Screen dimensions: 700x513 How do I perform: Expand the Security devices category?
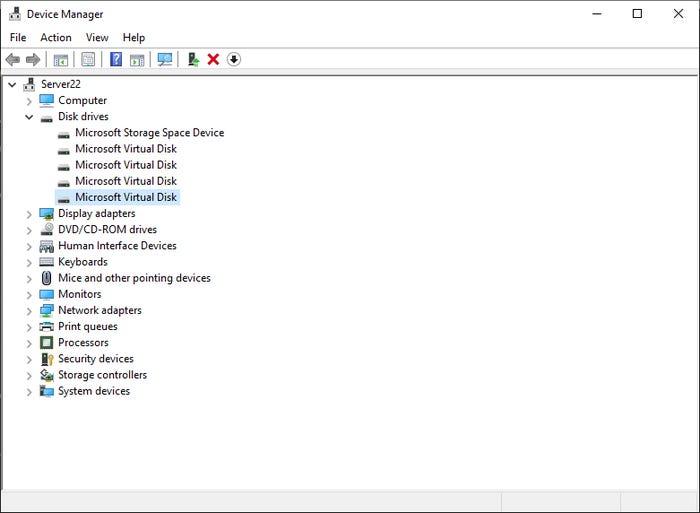[x=29, y=359]
